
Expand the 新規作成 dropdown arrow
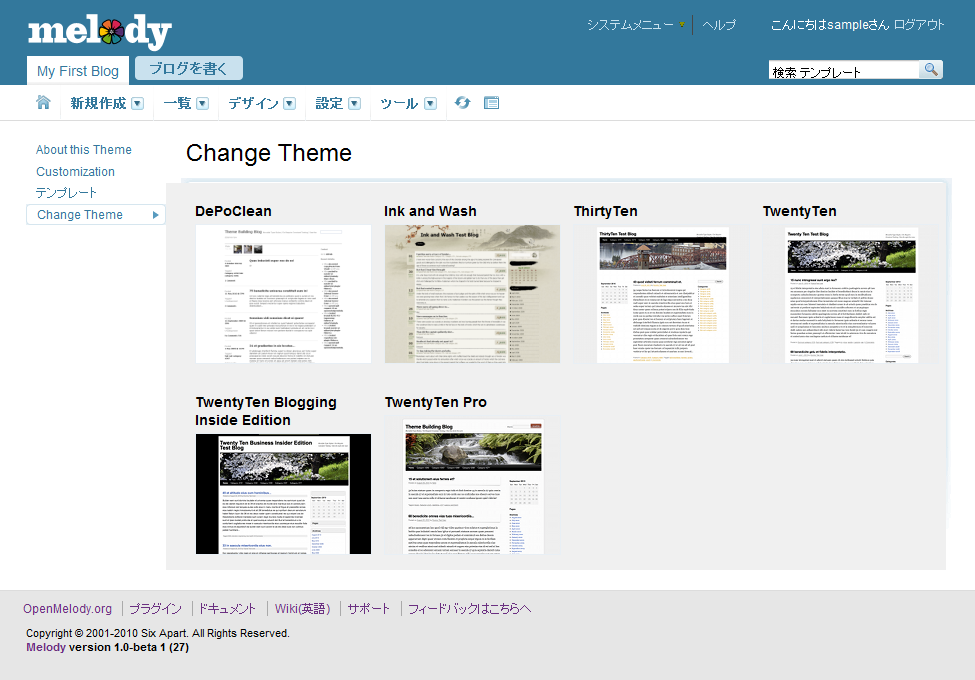pos(137,104)
